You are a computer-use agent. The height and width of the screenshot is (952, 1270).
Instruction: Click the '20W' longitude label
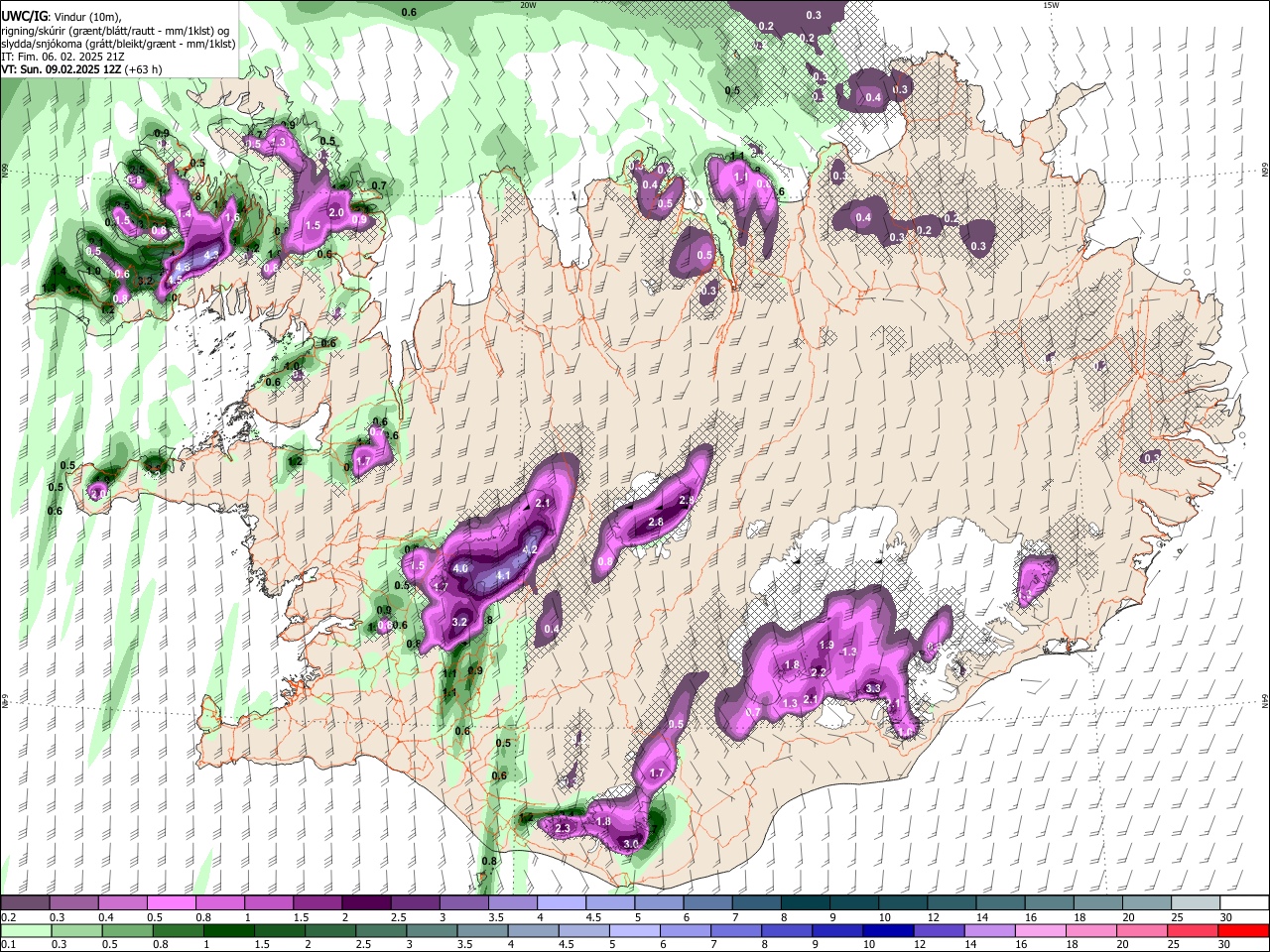tap(527, 5)
